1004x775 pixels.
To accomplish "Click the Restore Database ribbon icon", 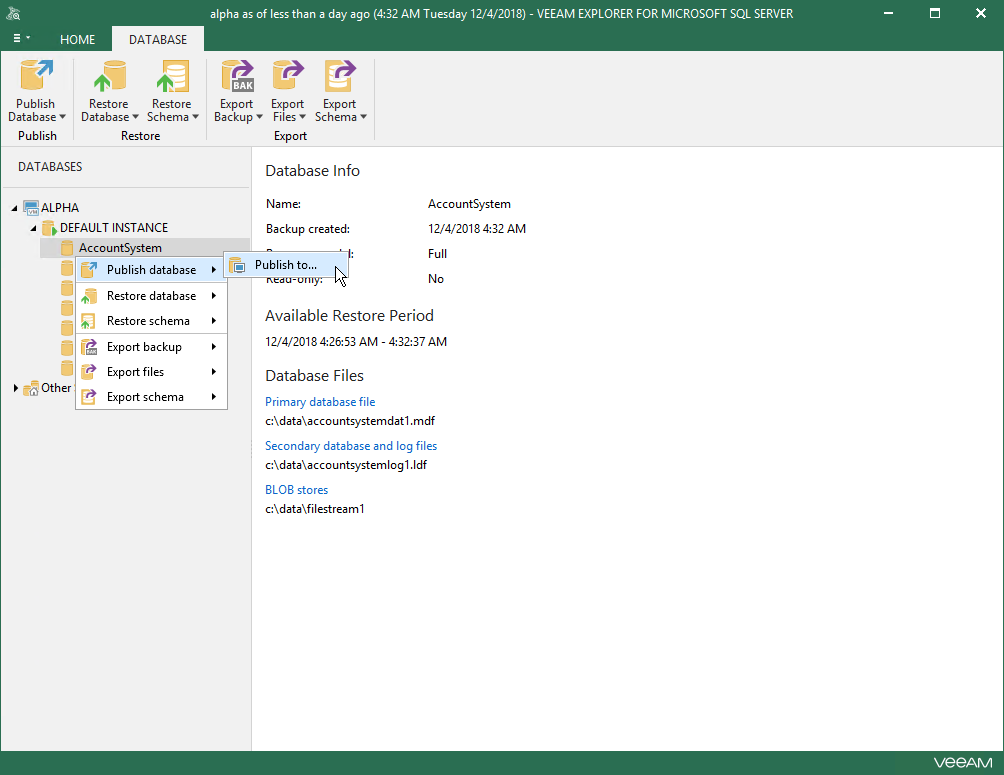I will (109, 76).
